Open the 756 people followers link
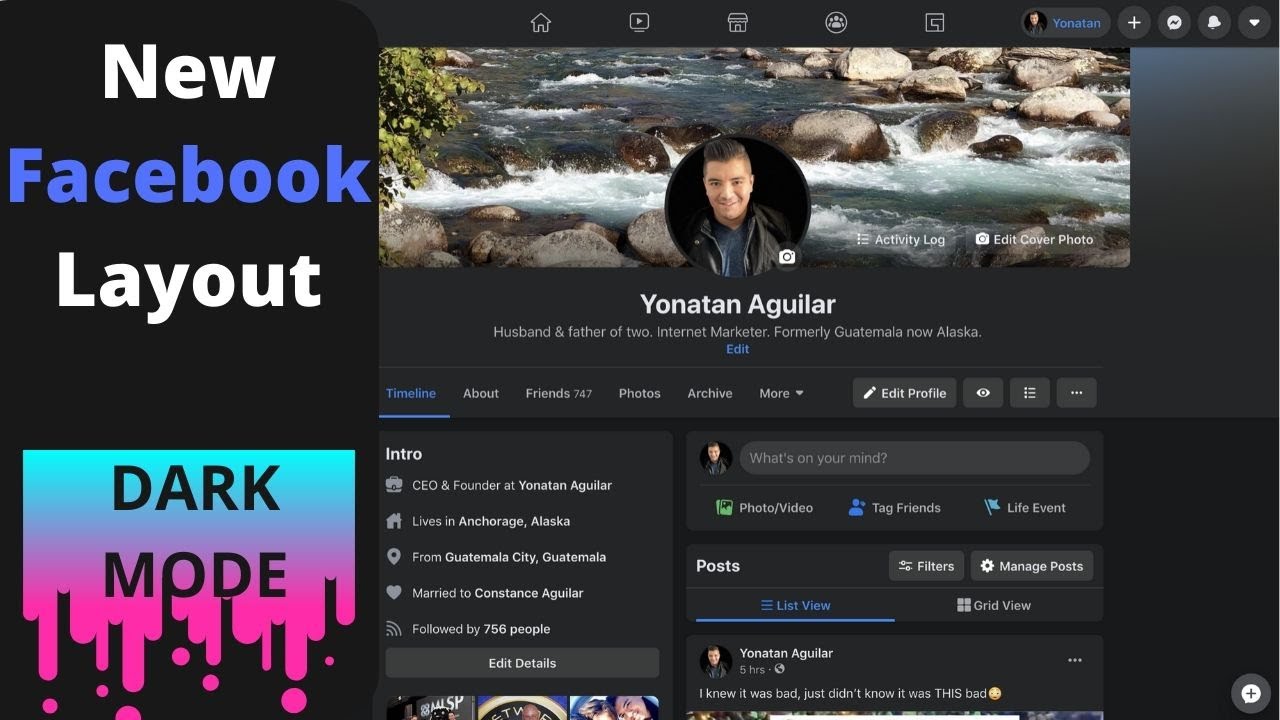Image resolution: width=1280 pixels, height=720 pixels. click(517, 629)
